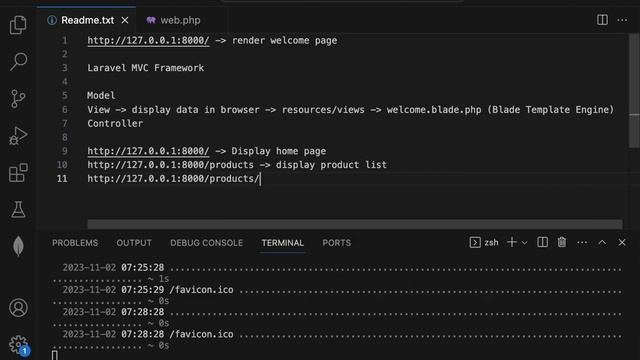
Task: Close the Readme.txt tab
Action: pyautogui.click(x=125, y=20)
